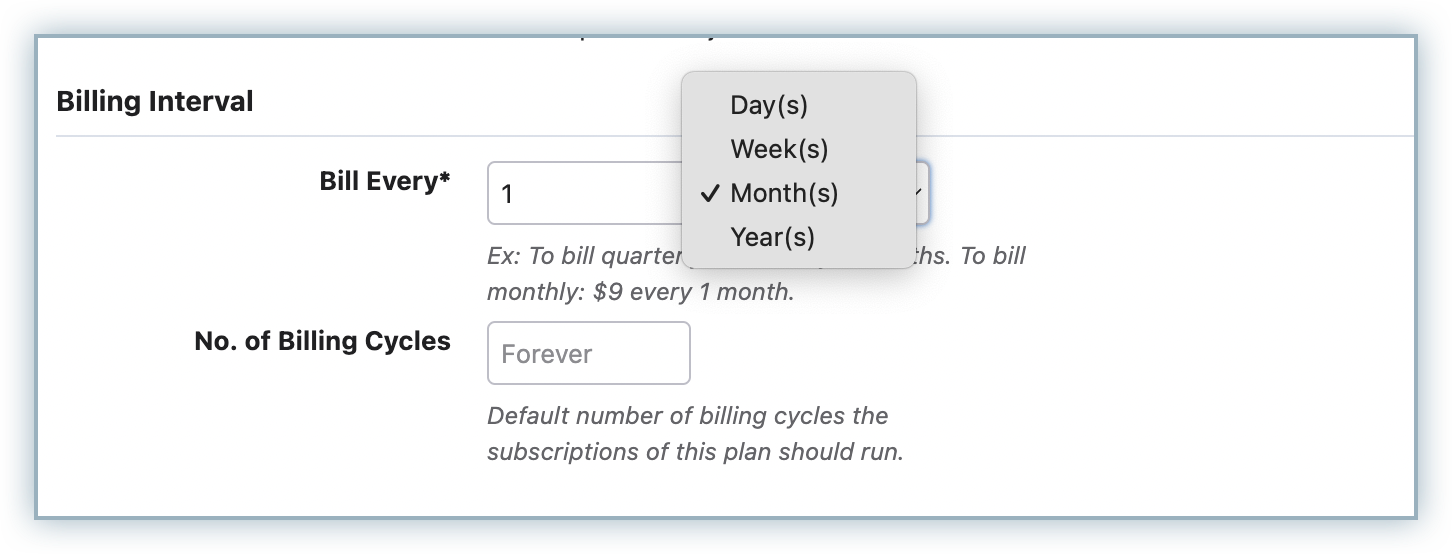Click the No. of Billing Cycles input
Image resolution: width=1452 pixels, height=554 pixels.
coord(588,353)
